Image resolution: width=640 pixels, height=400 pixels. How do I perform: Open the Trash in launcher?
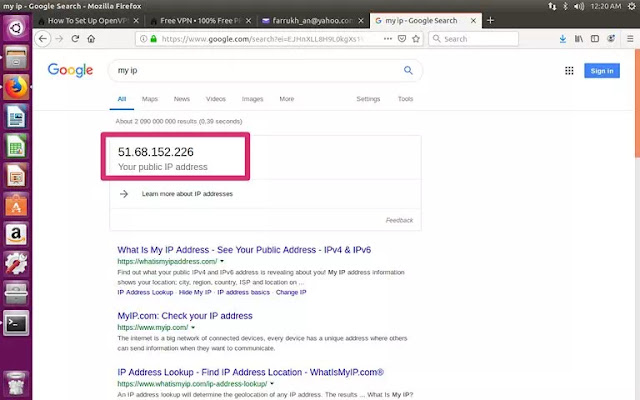tap(16, 384)
